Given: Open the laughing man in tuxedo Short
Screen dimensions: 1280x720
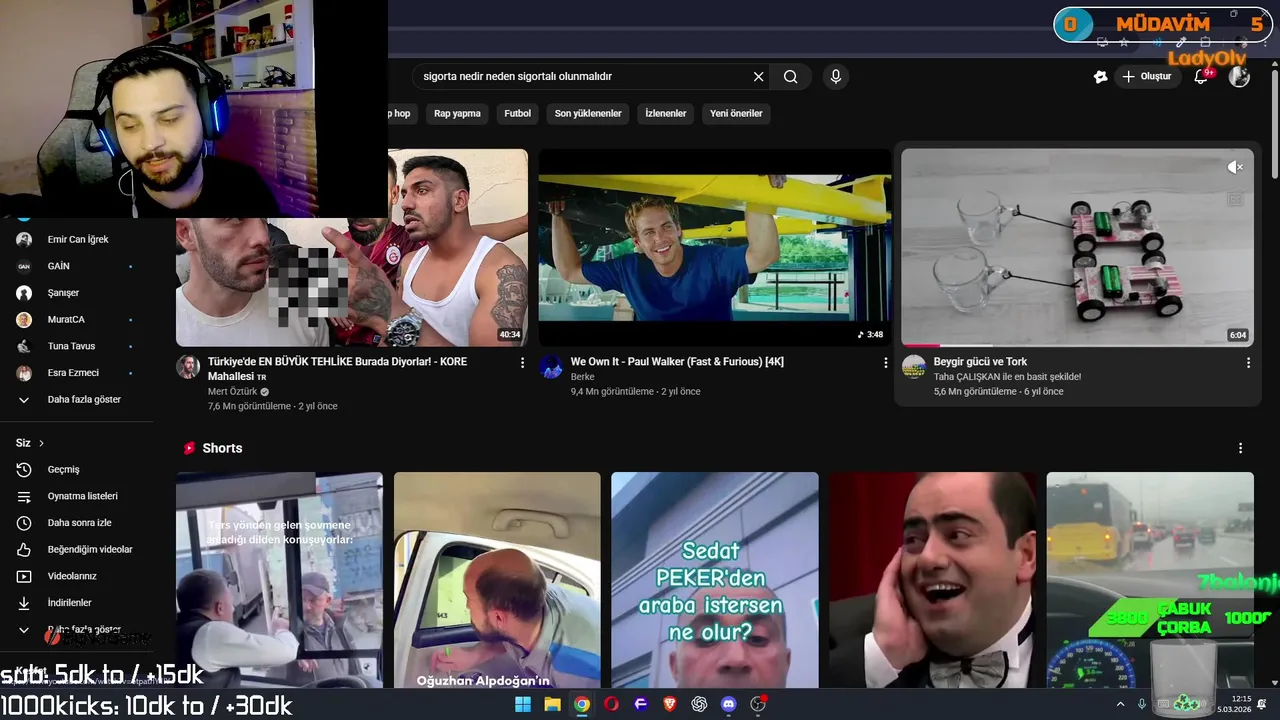Looking at the screenshot, I should [932, 580].
